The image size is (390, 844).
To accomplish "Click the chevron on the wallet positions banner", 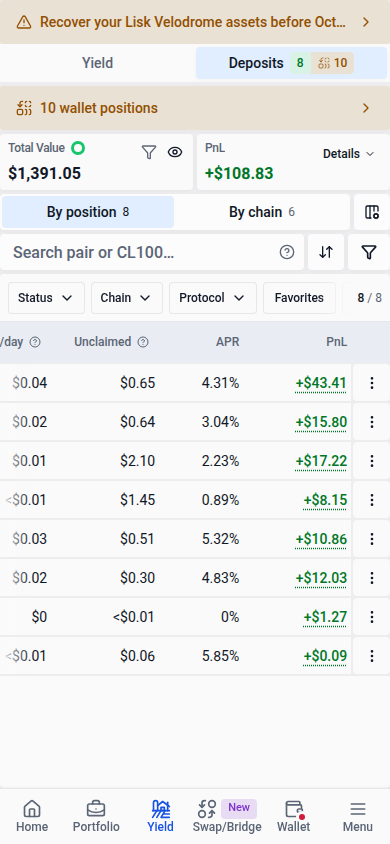I will coord(366,108).
